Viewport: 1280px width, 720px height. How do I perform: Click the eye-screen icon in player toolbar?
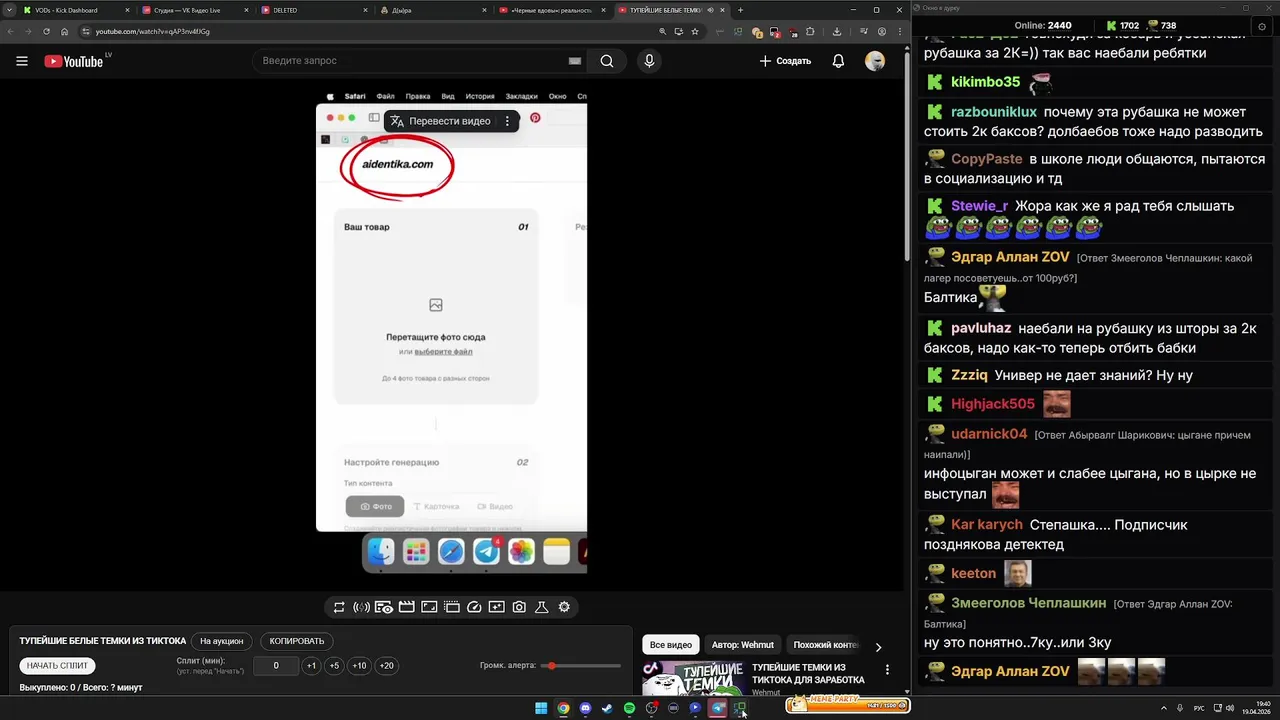(384, 607)
